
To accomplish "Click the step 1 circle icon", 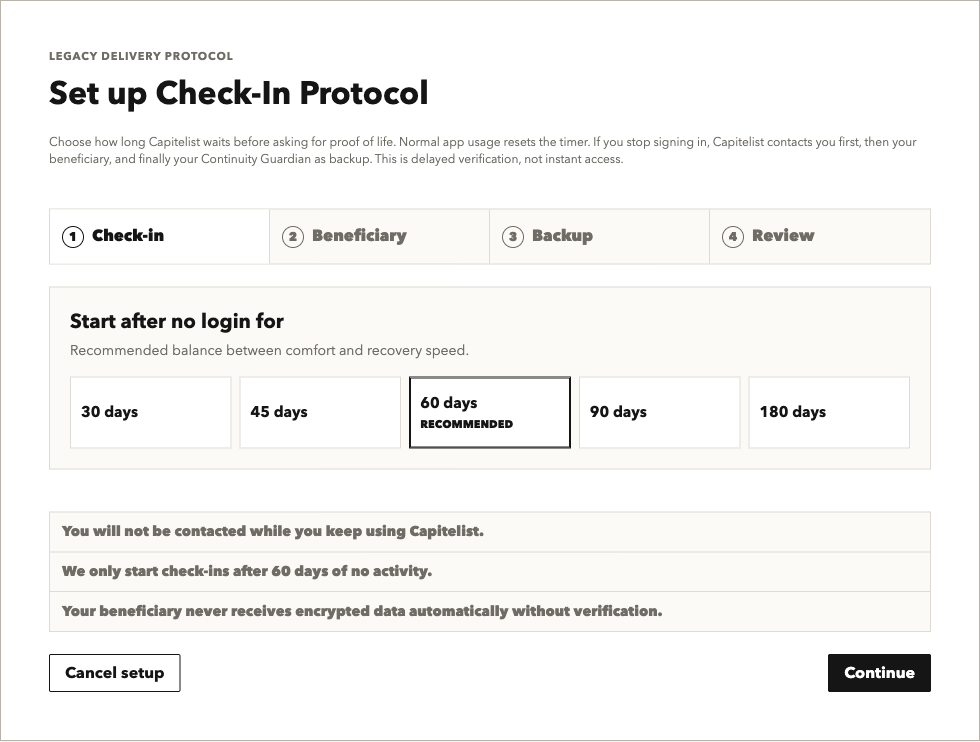I will [x=72, y=237].
